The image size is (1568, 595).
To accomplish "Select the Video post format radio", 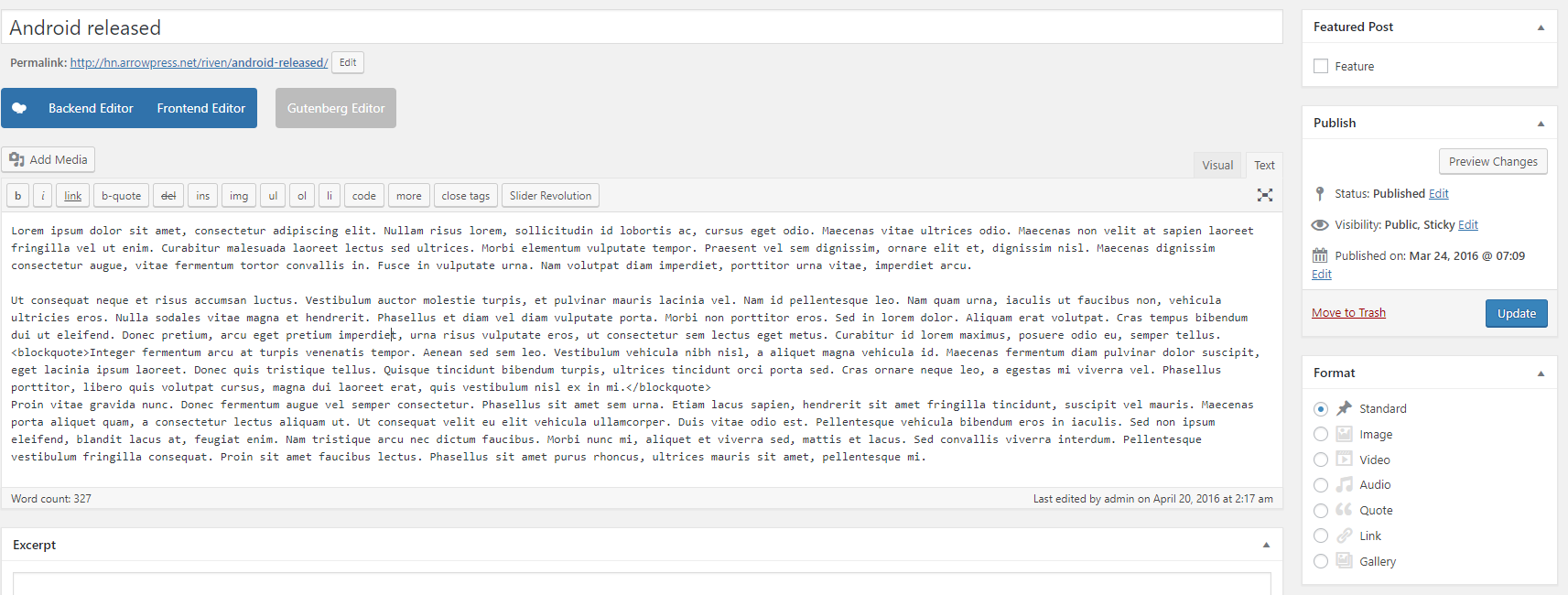I will pyautogui.click(x=1321, y=460).
